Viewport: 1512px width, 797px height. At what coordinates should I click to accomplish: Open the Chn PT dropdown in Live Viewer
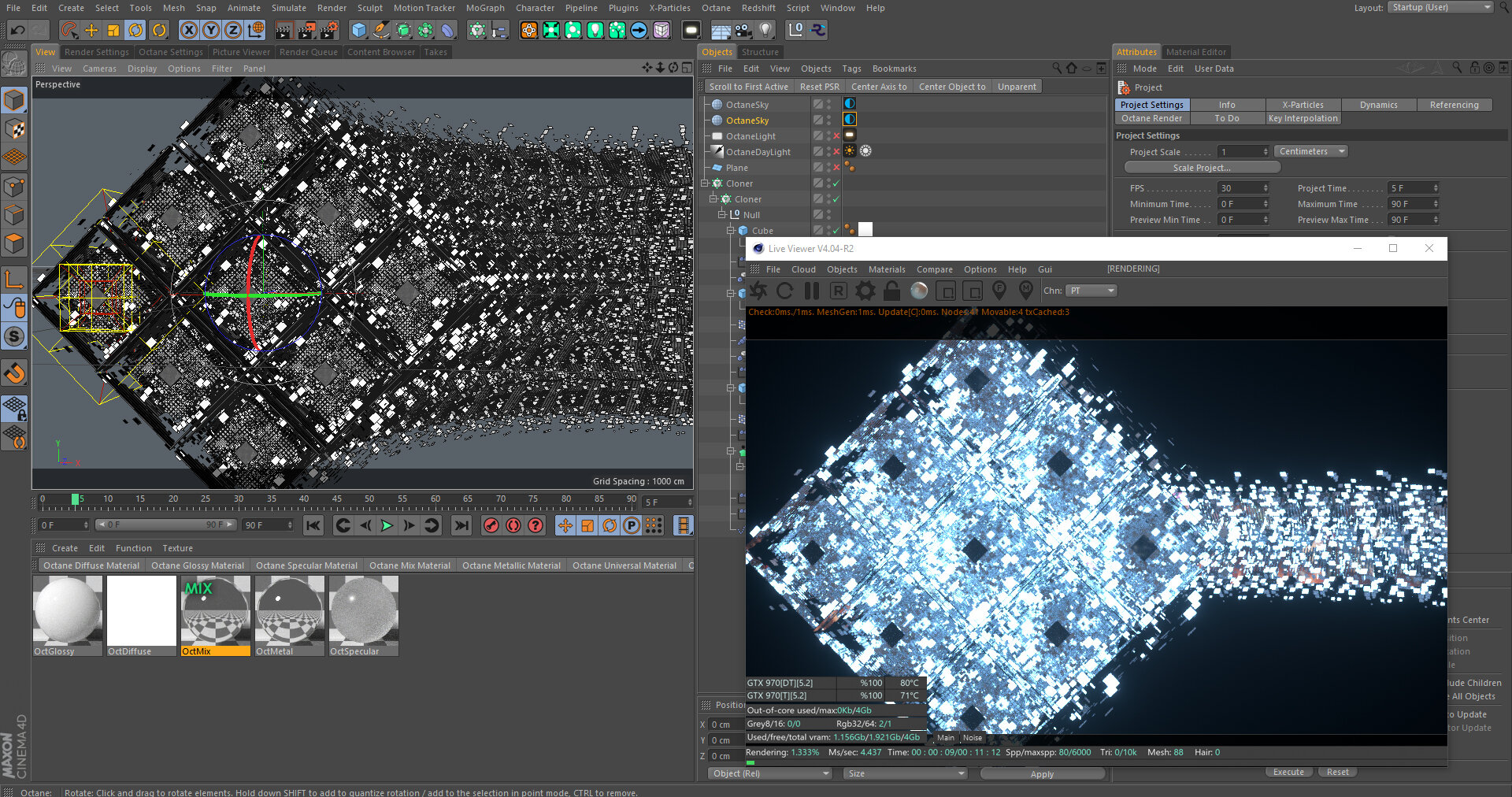pos(1091,291)
